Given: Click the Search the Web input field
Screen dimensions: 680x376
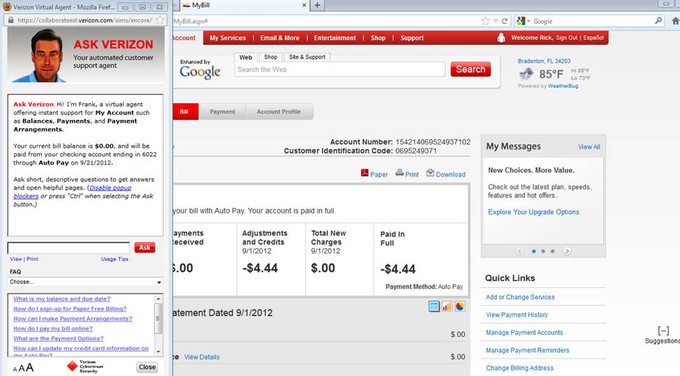Looking at the screenshot, I should click(x=340, y=69).
